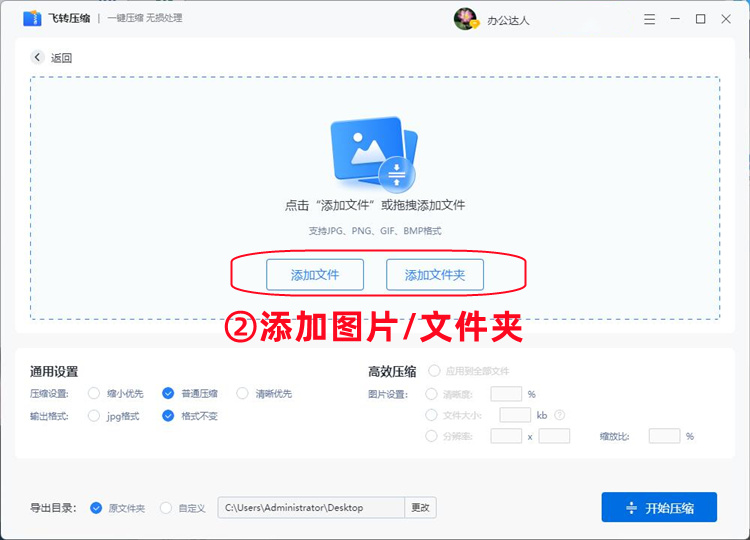Click the 添加文件夹 button
This screenshot has width=750, height=540.
[x=435, y=275]
